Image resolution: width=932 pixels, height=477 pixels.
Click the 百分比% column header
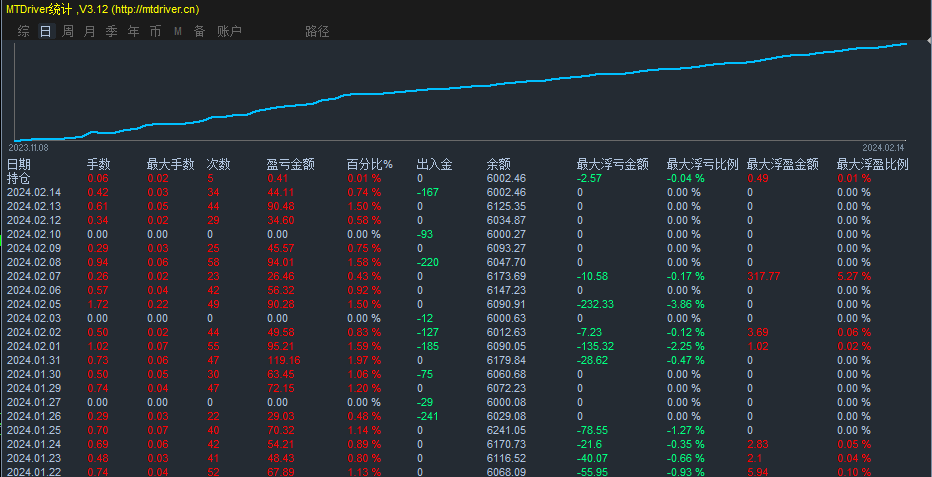coord(370,165)
